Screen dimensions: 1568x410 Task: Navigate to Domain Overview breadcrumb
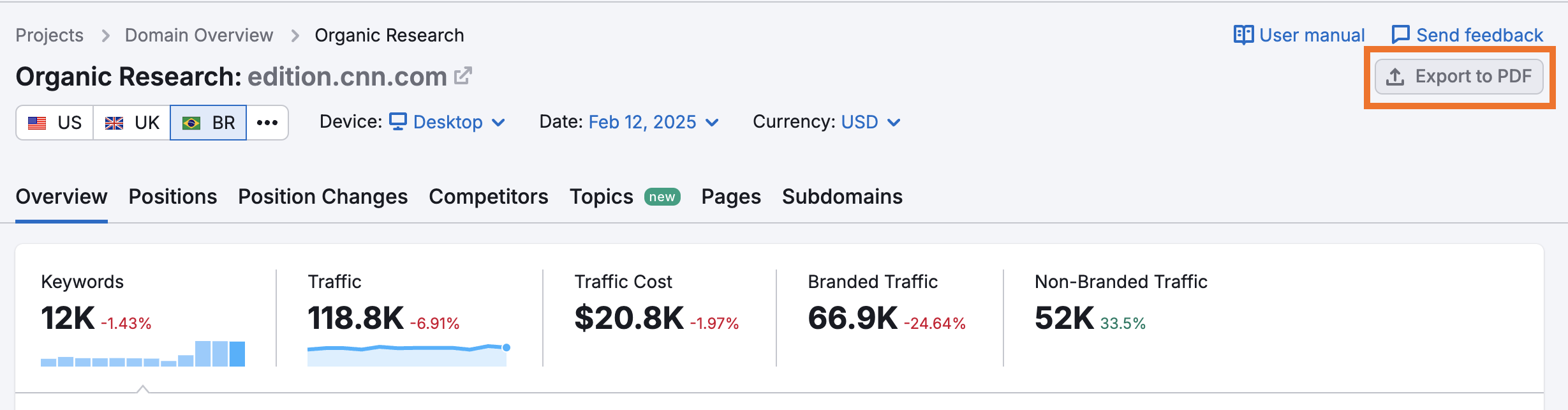point(199,35)
